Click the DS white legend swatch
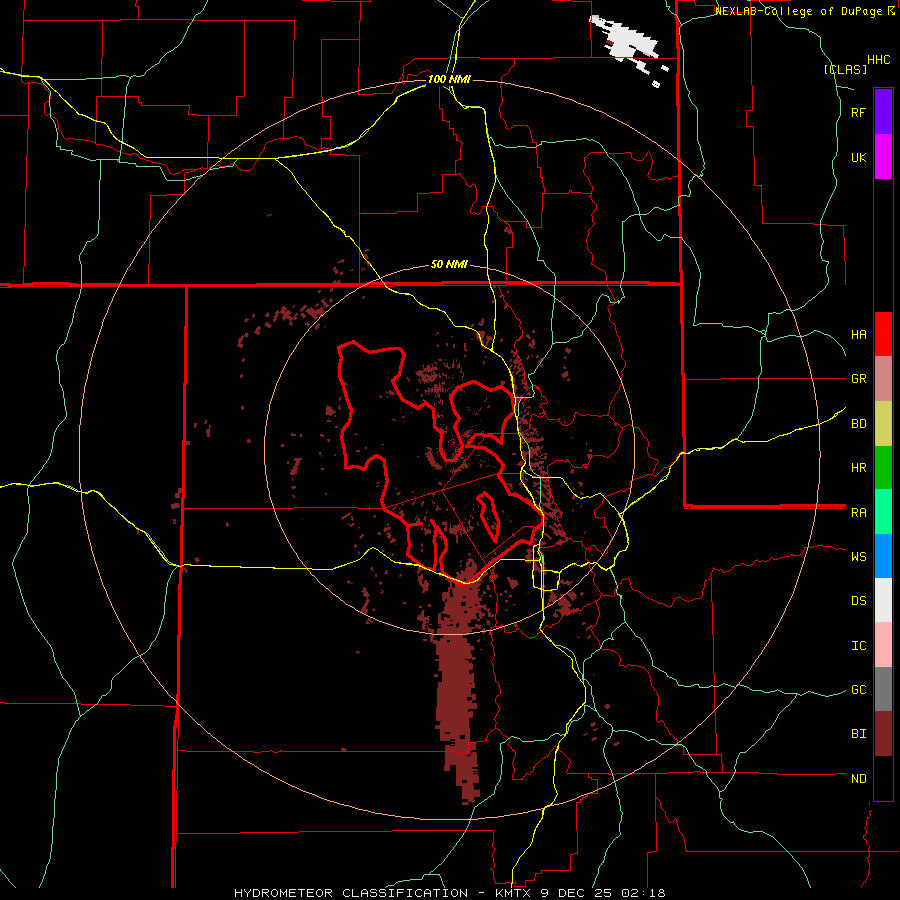The image size is (900, 900). pos(883,600)
